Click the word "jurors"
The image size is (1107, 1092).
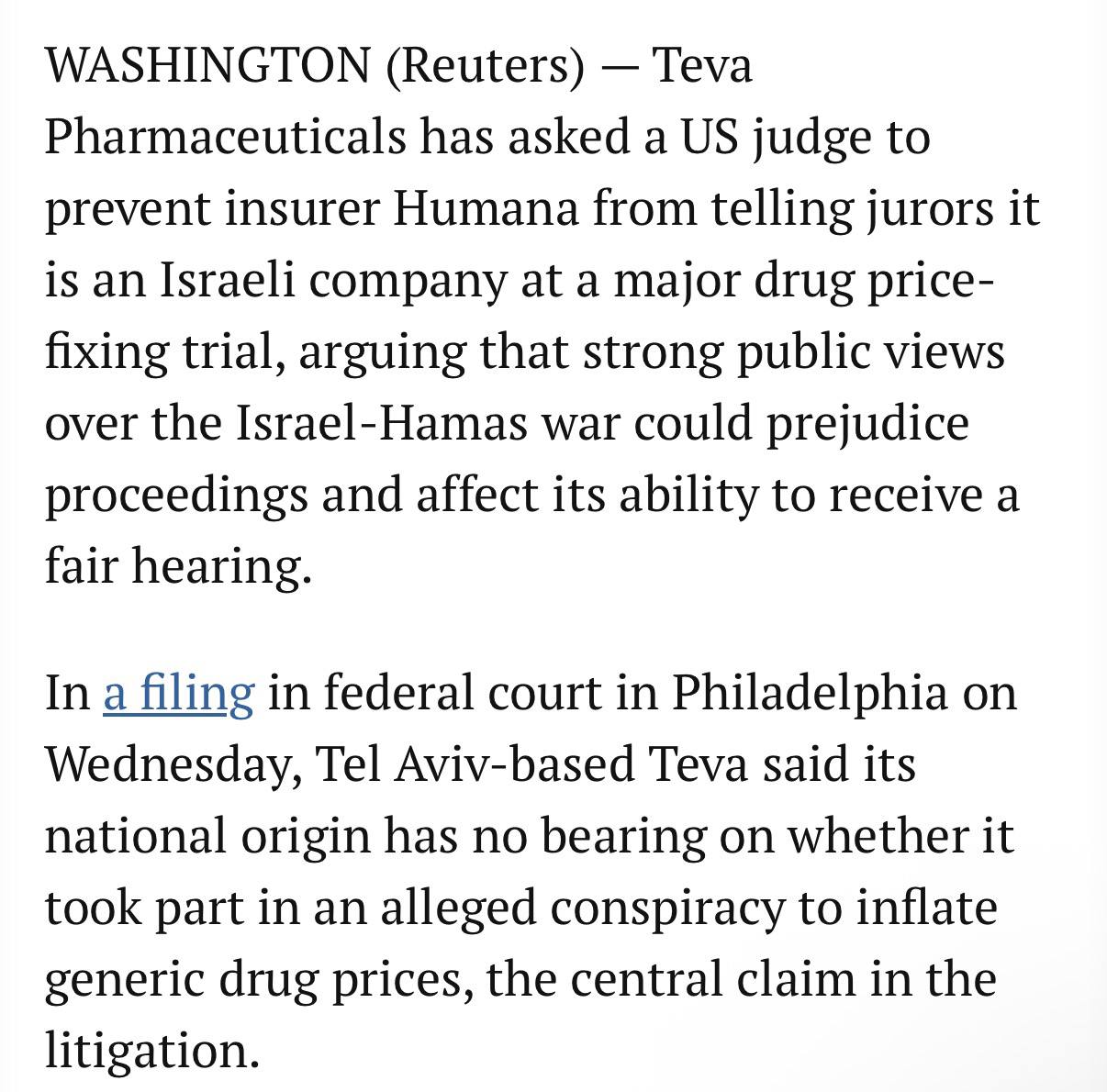(x=930, y=209)
